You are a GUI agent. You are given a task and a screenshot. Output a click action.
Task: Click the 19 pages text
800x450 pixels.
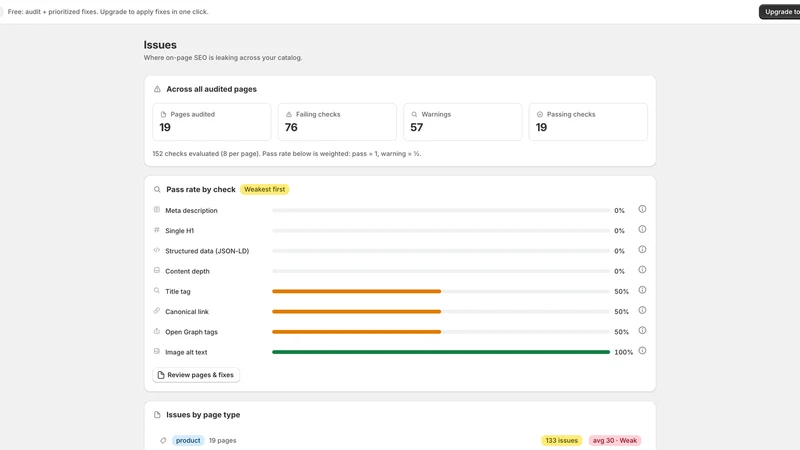pyautogui.click(x=222, y=440)
